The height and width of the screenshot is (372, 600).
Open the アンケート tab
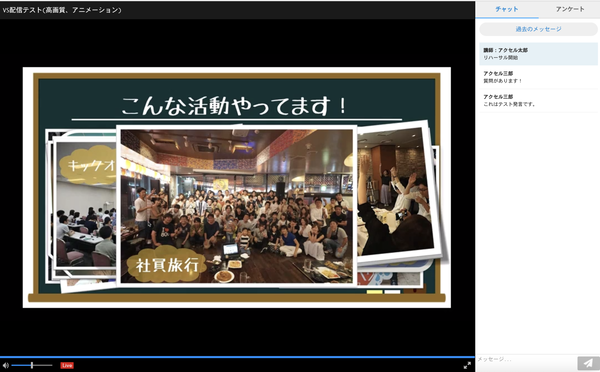(x=569, y=9)
